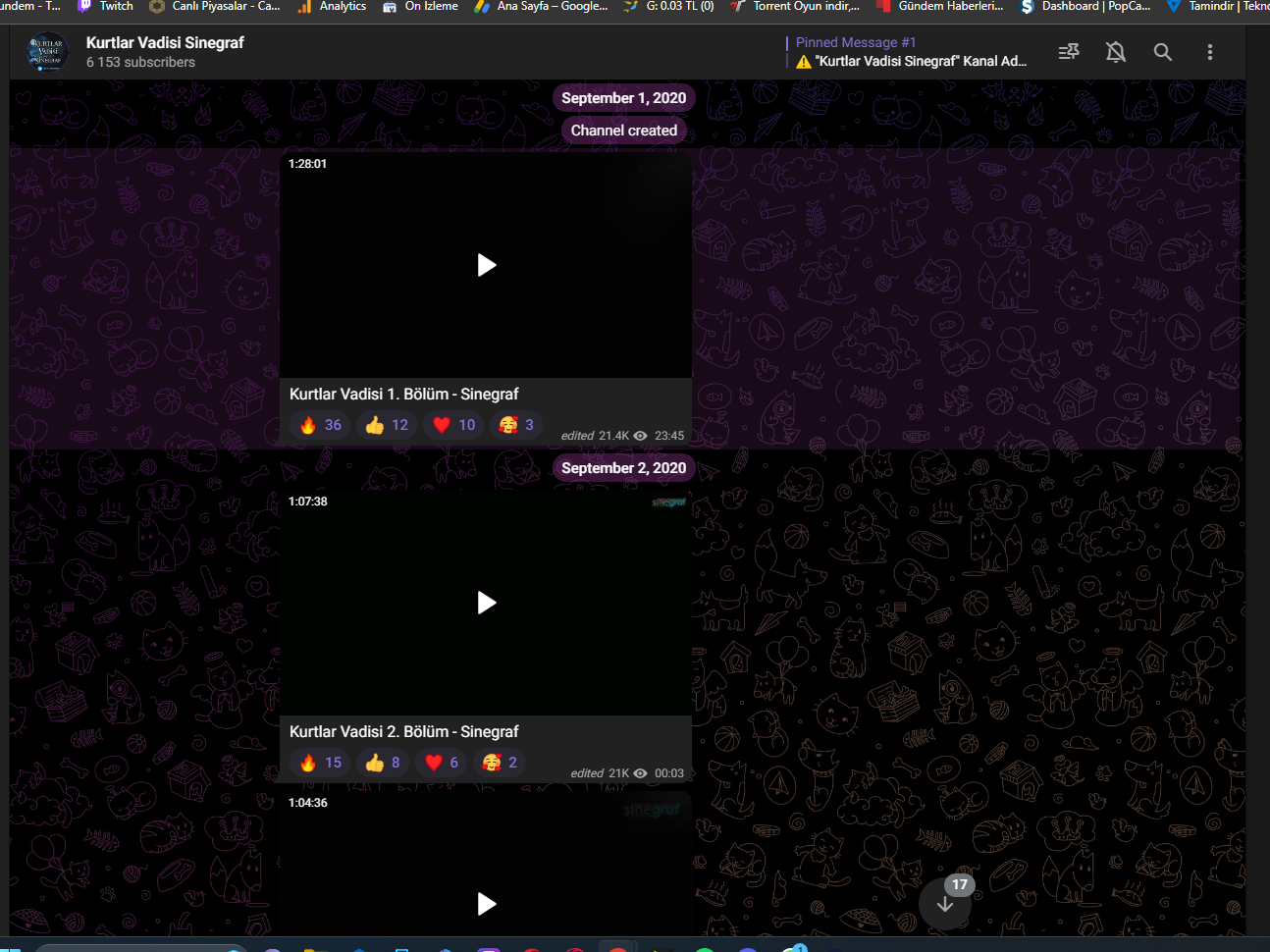Play the Kurtlar Vadisi 2. Bölüm video
Image resolution: width=1270 pixels, height=952 pixels.
486,603
